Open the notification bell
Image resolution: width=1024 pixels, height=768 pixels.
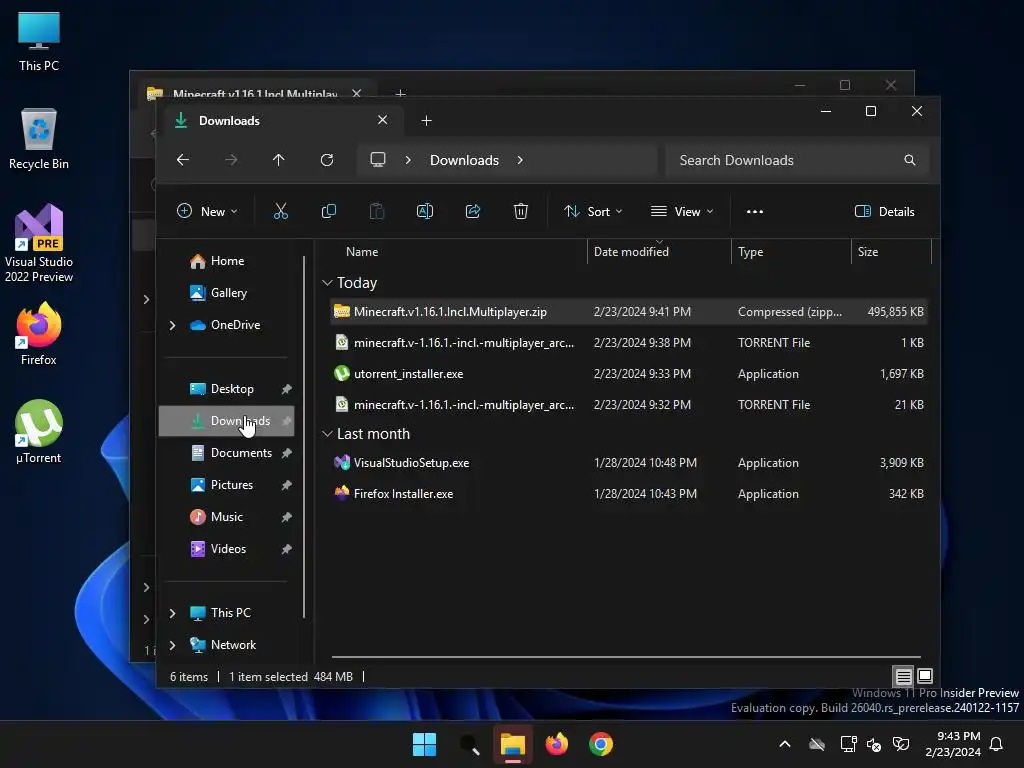coord(997,744)
